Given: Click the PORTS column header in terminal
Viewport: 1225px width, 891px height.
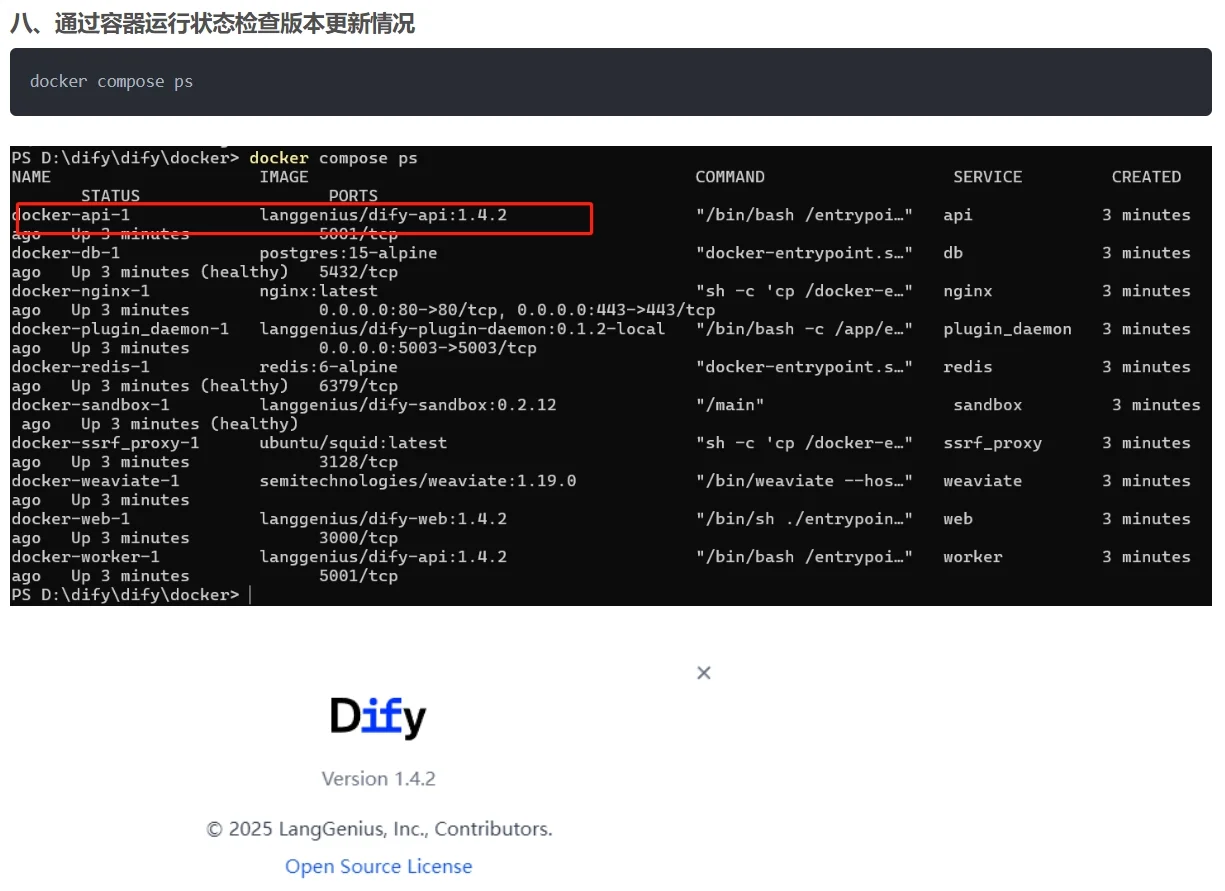Looking at the screenshot, I should coord(353,196).
